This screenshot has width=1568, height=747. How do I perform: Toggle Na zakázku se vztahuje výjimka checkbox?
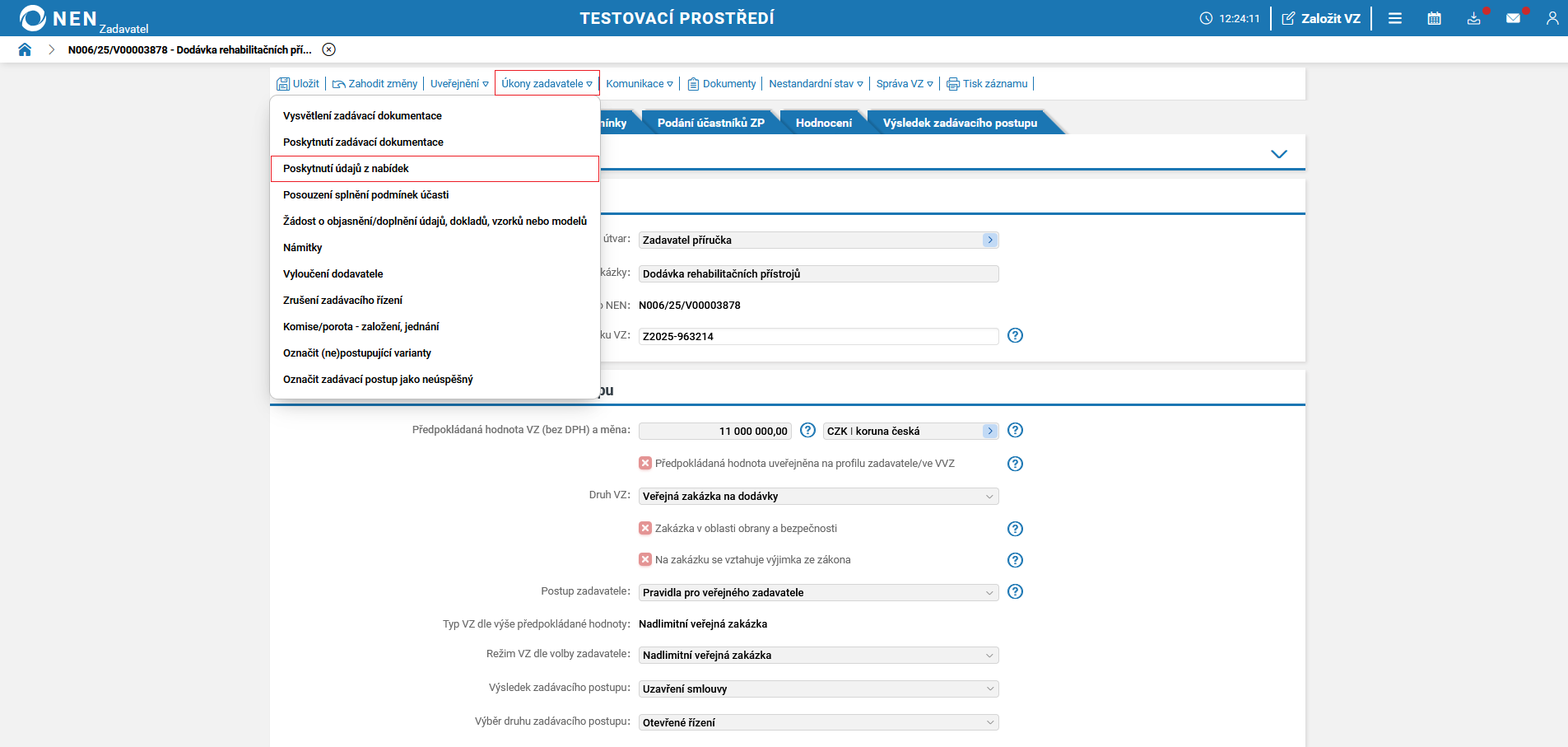click(645, 559)
